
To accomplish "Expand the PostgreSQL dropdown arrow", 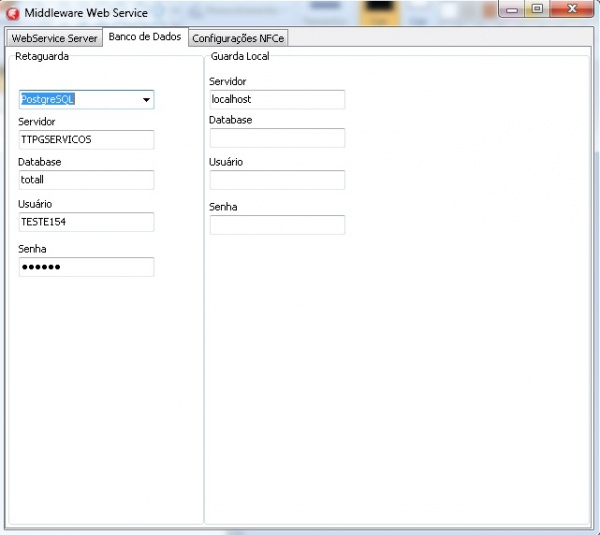I will 146,100.
